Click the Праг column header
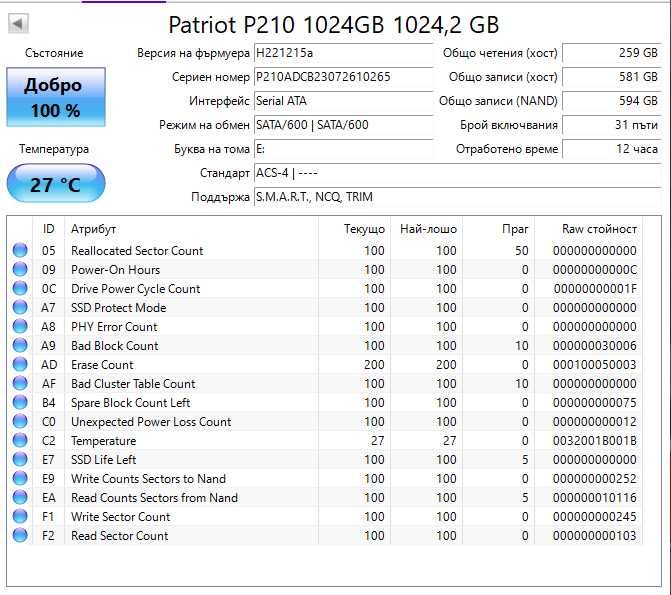The height and width of the screenshot is (595, 671). point(498,229)
